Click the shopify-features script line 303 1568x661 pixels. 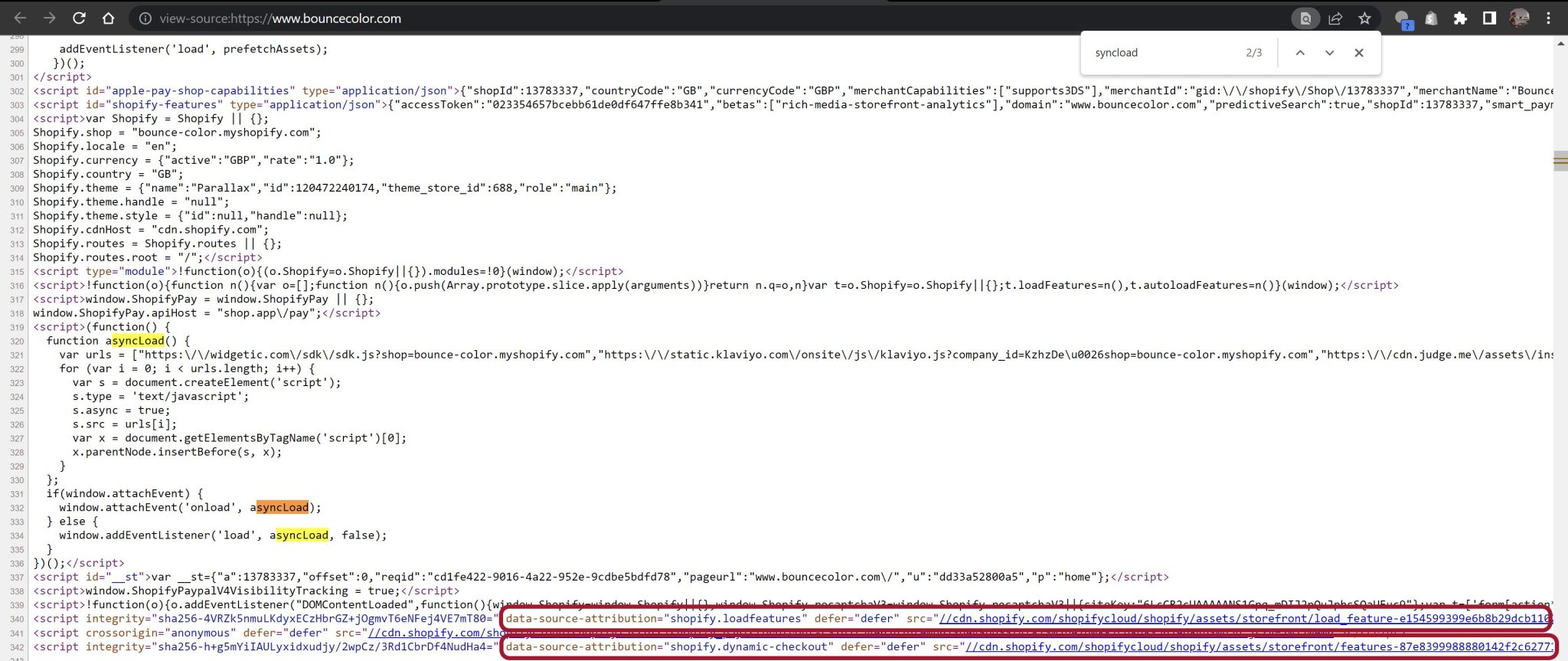[793, 104]
